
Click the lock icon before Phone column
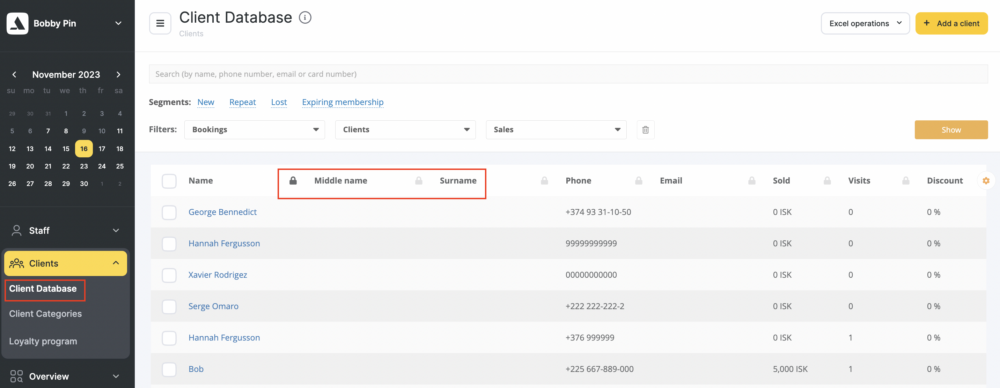(545, 181)
